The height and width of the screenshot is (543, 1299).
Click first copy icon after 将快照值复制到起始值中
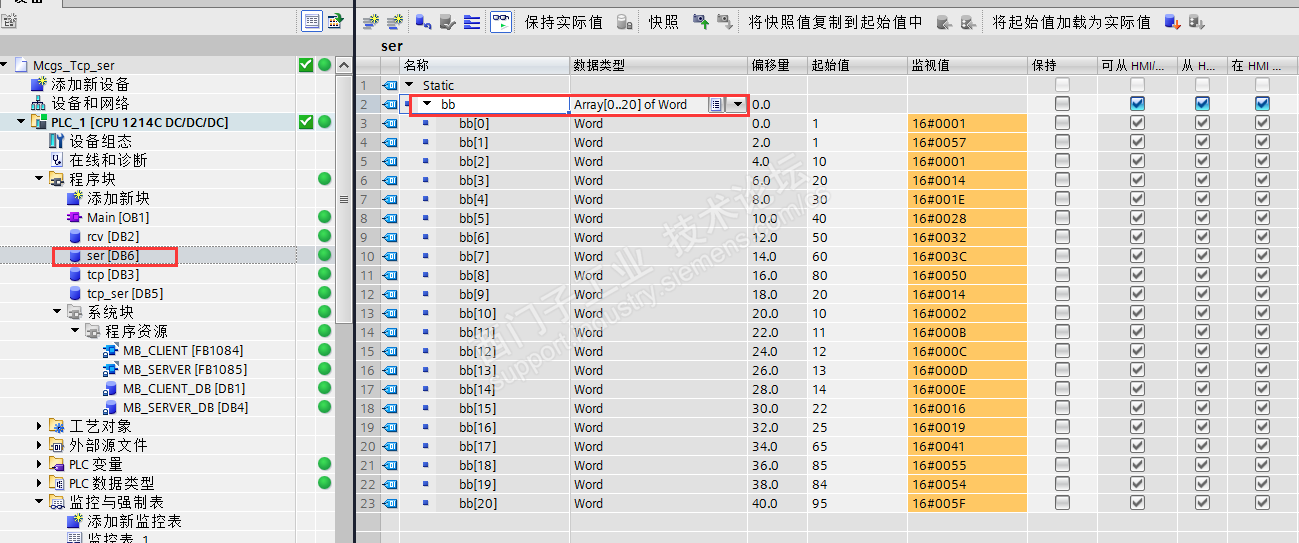click(944, 21)
